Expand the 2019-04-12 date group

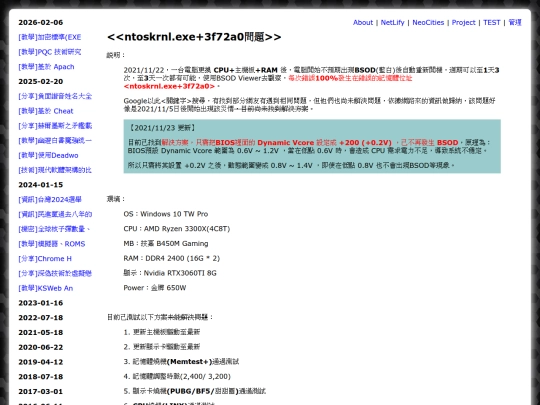(x=41, y=362)
